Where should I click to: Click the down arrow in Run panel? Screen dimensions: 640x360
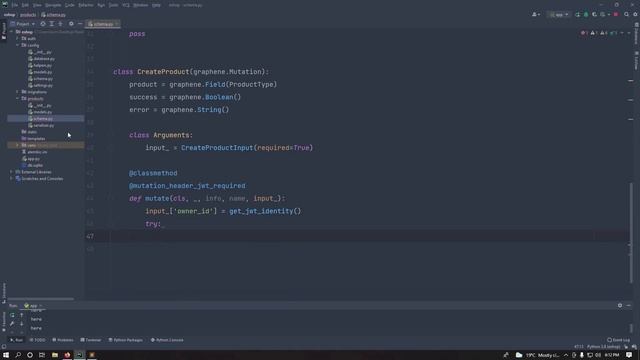pyautogui.click(x=22, y=324)
